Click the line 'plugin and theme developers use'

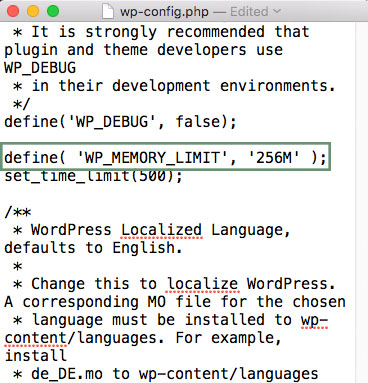143,50
